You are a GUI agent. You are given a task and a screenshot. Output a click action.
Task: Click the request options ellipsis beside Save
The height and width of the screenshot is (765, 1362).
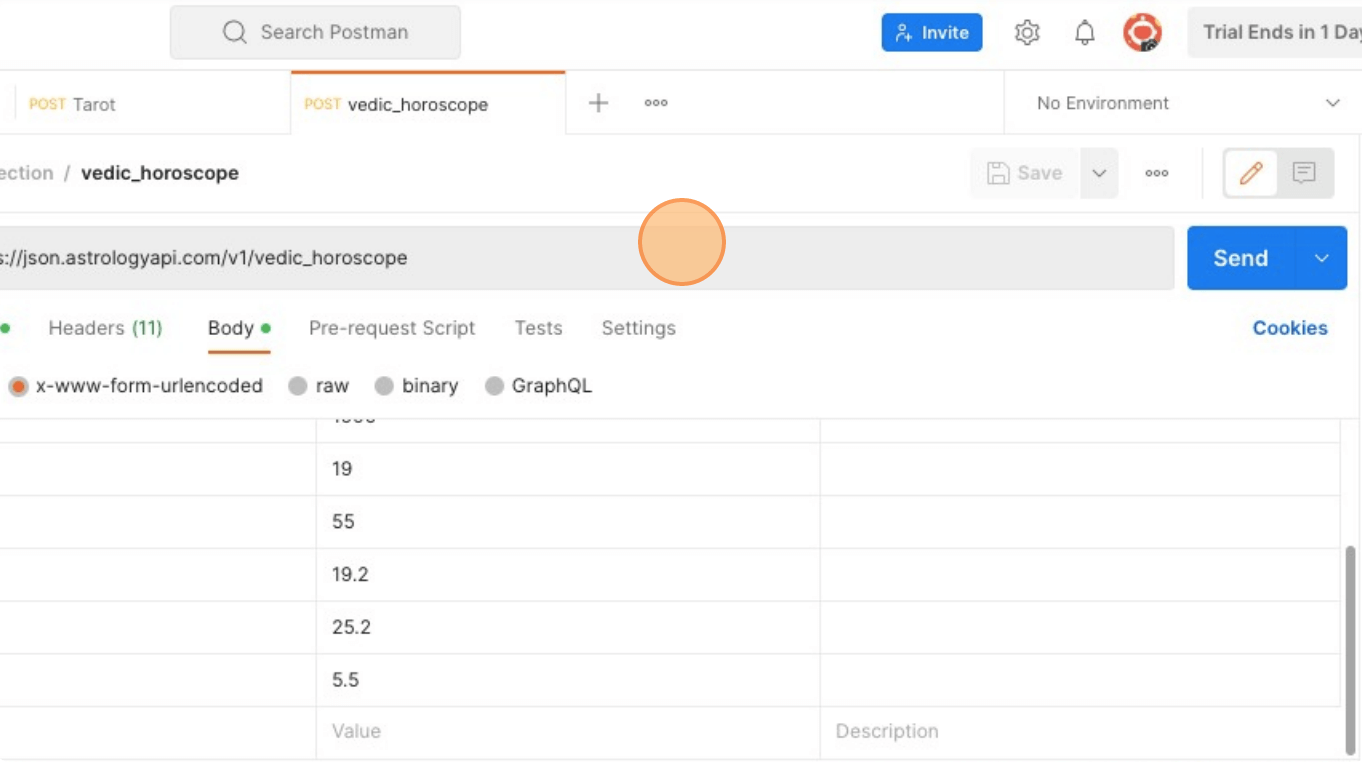(x=1157, y=173)
